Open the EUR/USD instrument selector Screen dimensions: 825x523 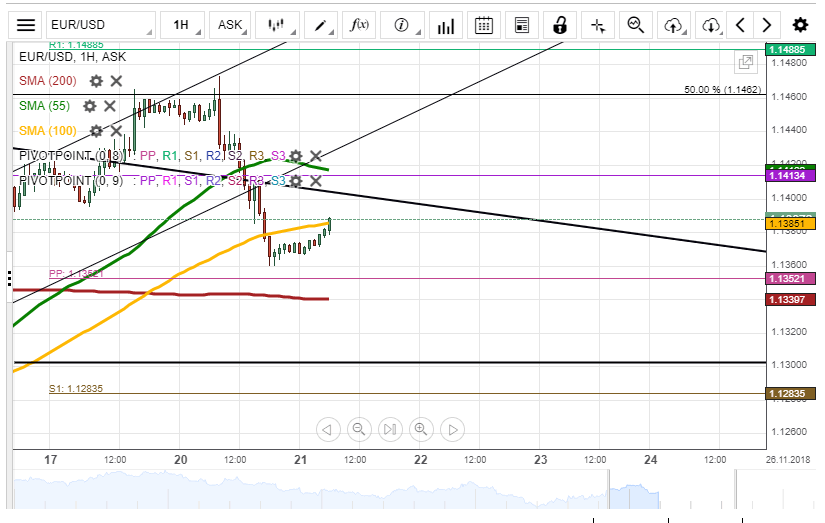point(100,25)
